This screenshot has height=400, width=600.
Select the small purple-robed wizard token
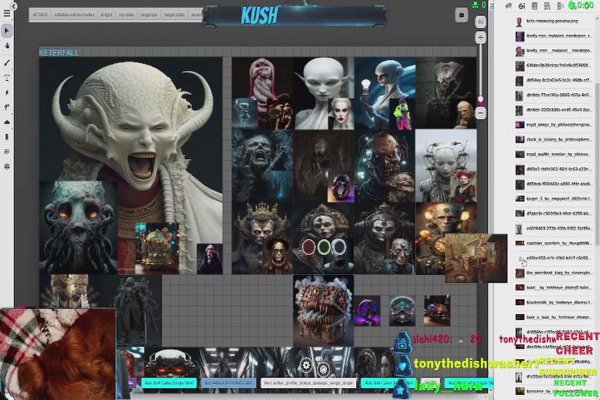pos(210,259)
